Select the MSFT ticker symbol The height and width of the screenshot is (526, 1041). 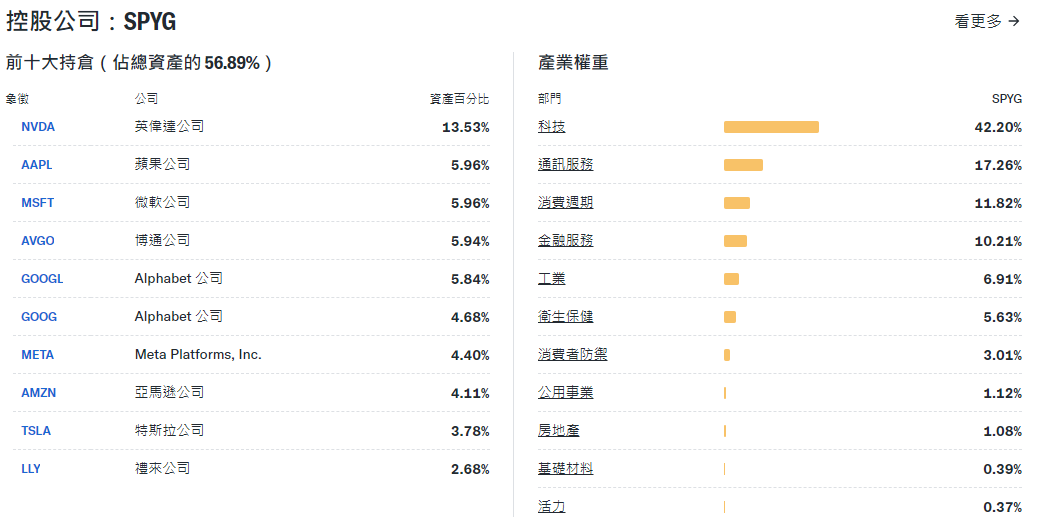pyautogui.click(x=38, y=203)
